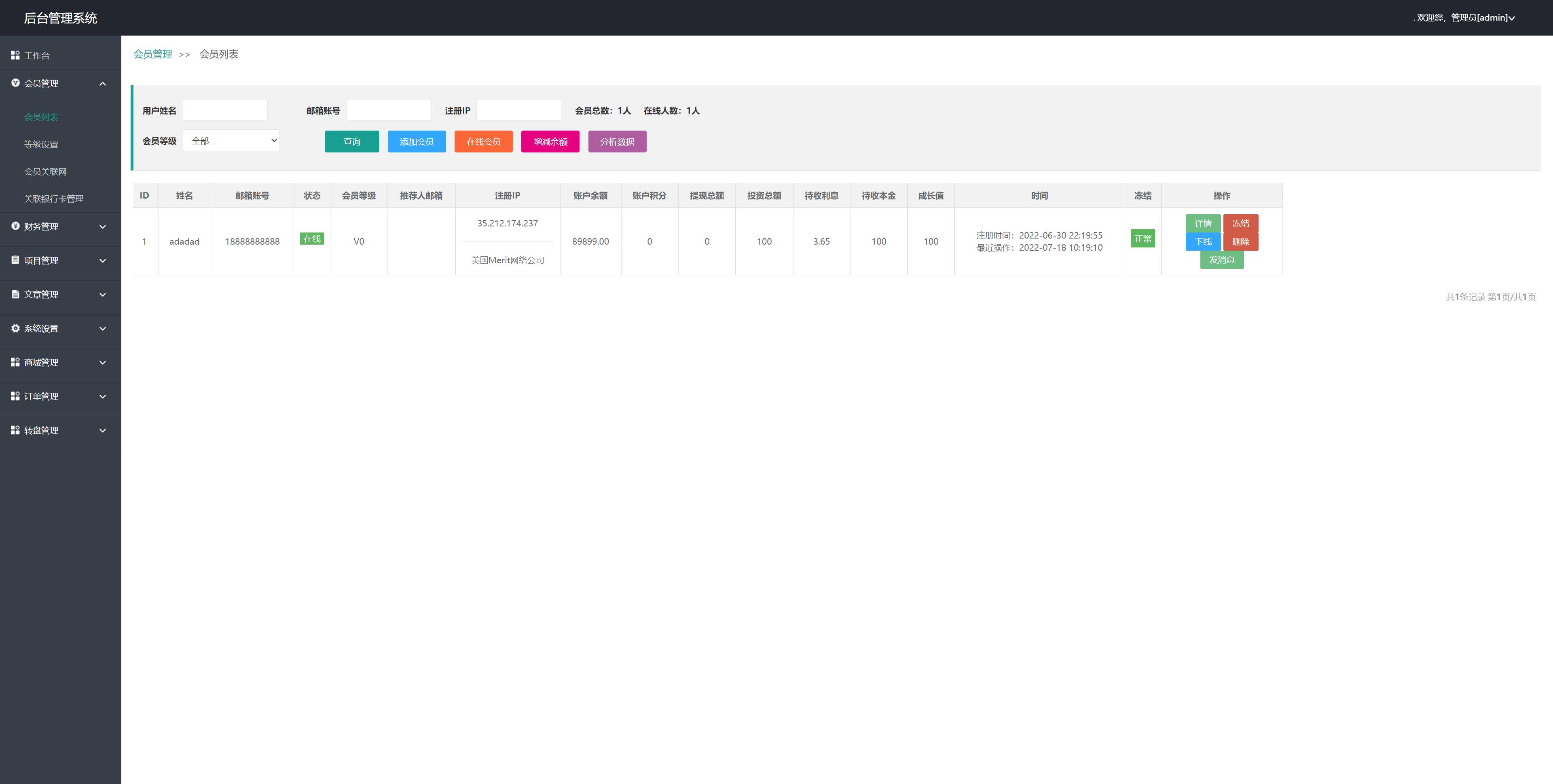Toggle the 在线 online status badge

[312, 239]
